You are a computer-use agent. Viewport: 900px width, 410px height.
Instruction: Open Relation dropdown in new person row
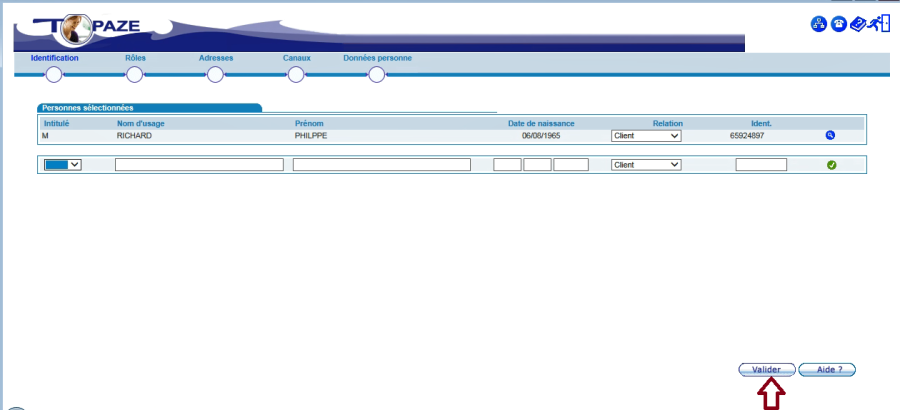[x=645, y=165]
